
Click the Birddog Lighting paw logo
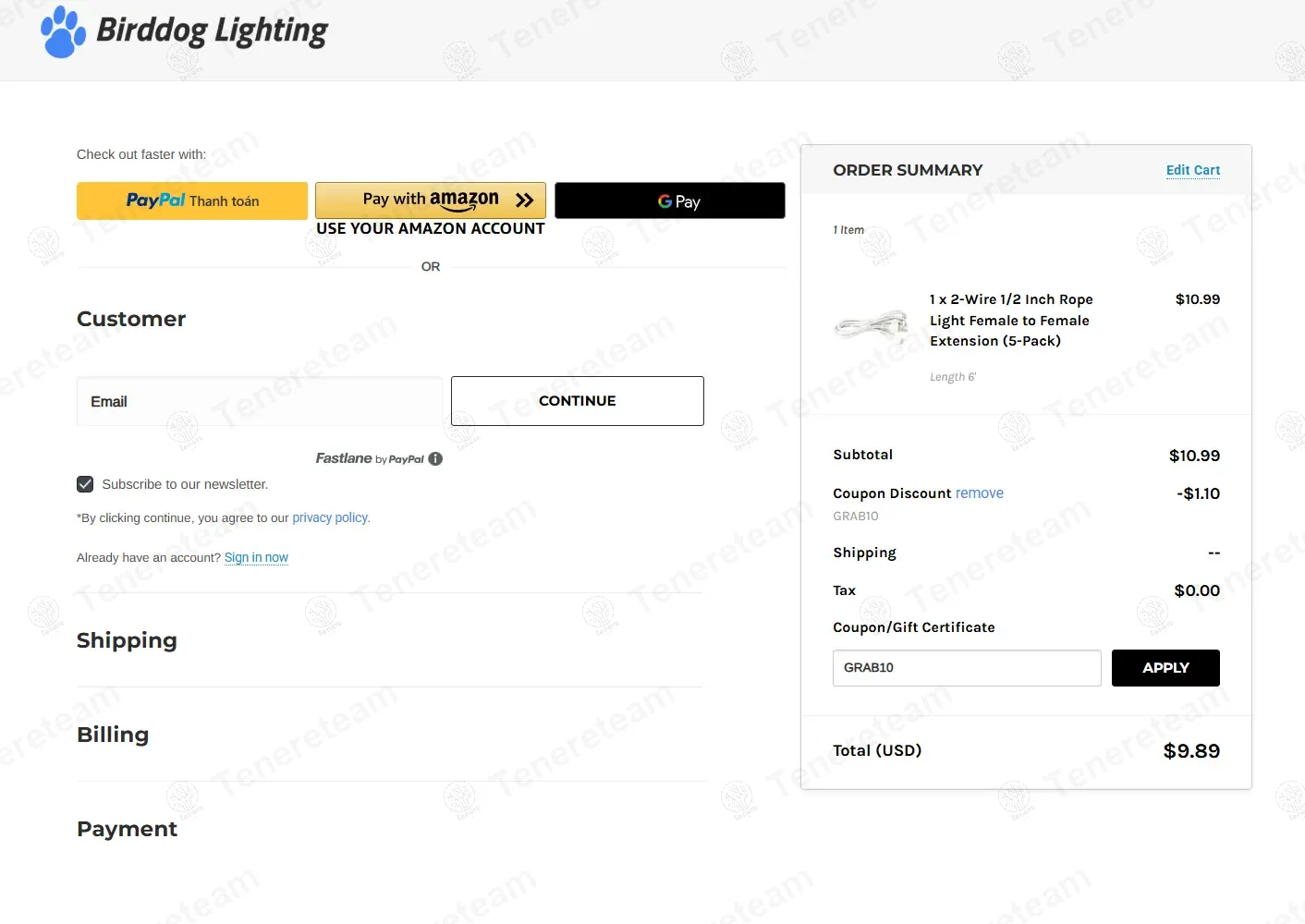coord(63,32)
